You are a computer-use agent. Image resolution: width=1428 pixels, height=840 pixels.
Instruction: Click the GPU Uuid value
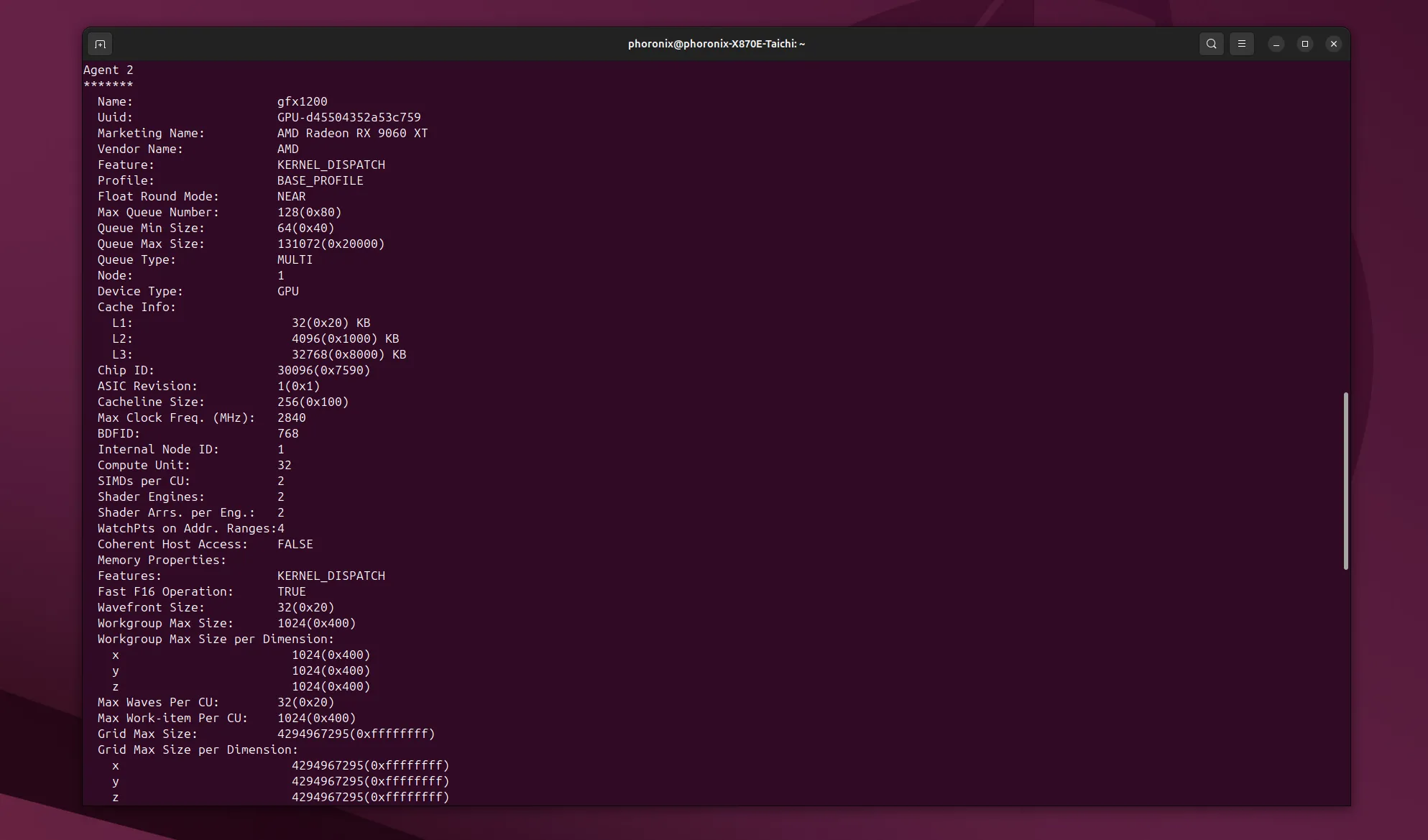click(x=349, y=117)
